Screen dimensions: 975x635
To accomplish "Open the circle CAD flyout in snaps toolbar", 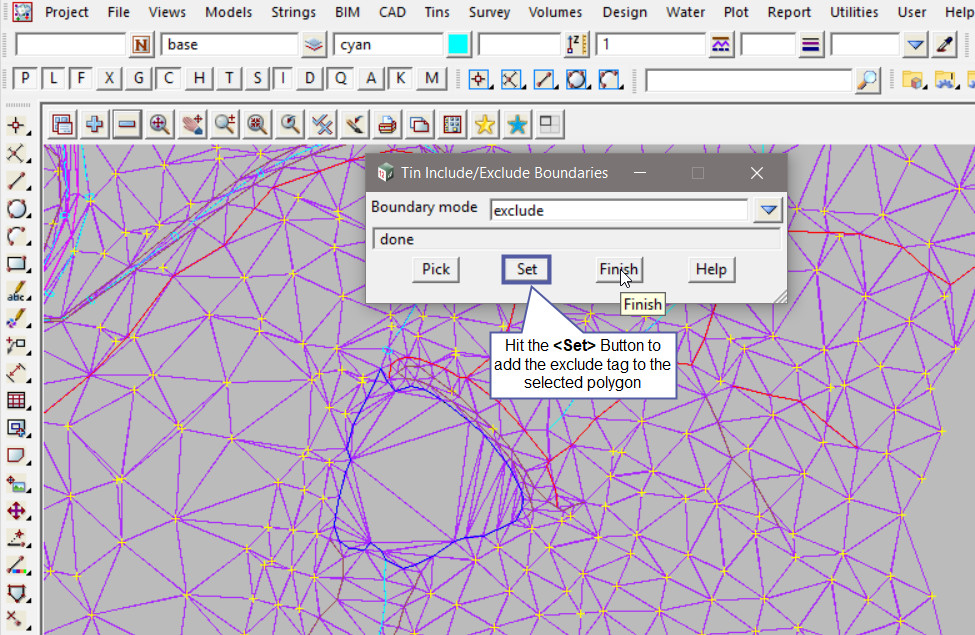I will click(x=577, y=80).
